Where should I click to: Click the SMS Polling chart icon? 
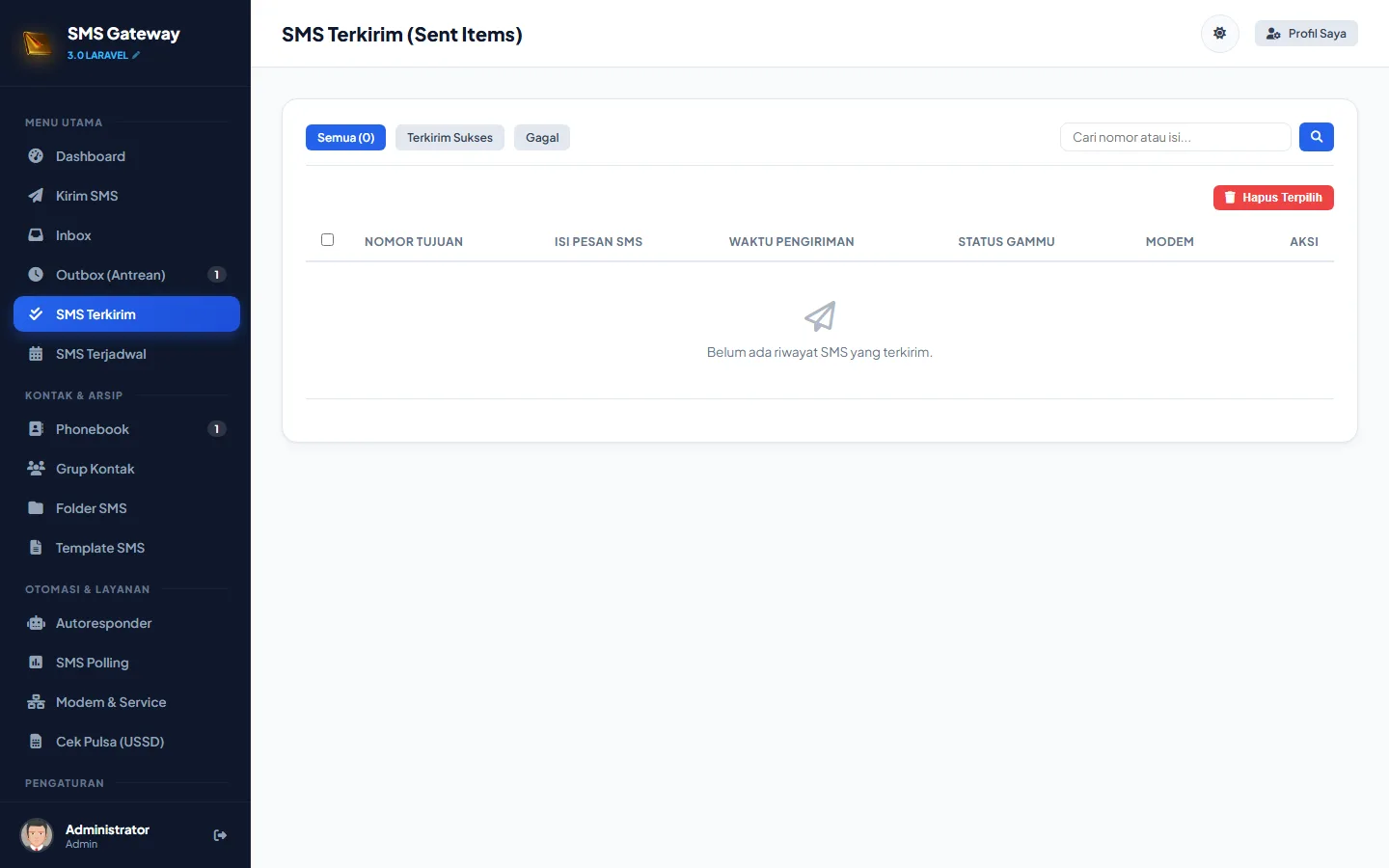click(36, 663)
